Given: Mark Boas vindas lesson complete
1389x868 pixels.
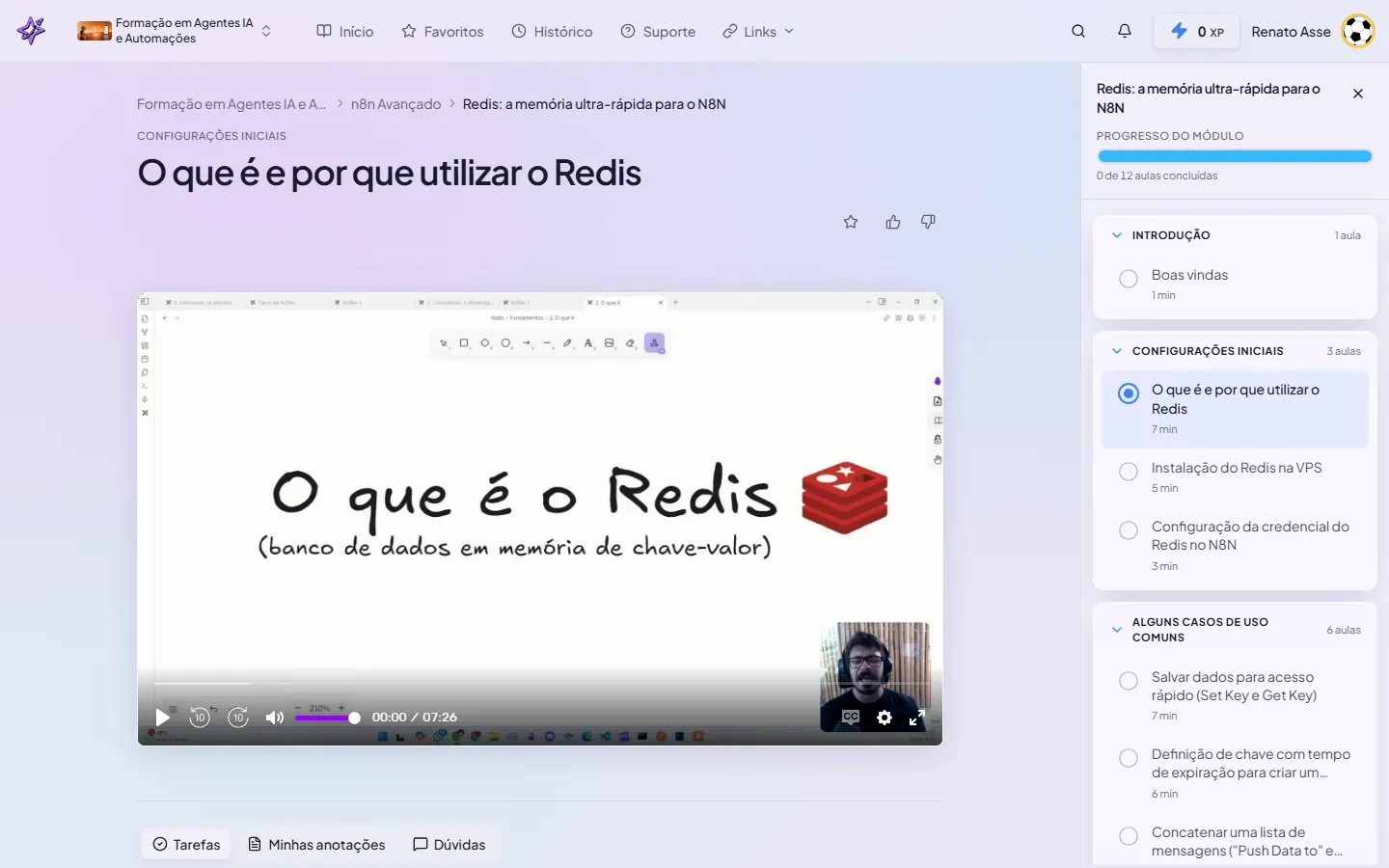Looking at the screenshot, I should click(1129, 279).
